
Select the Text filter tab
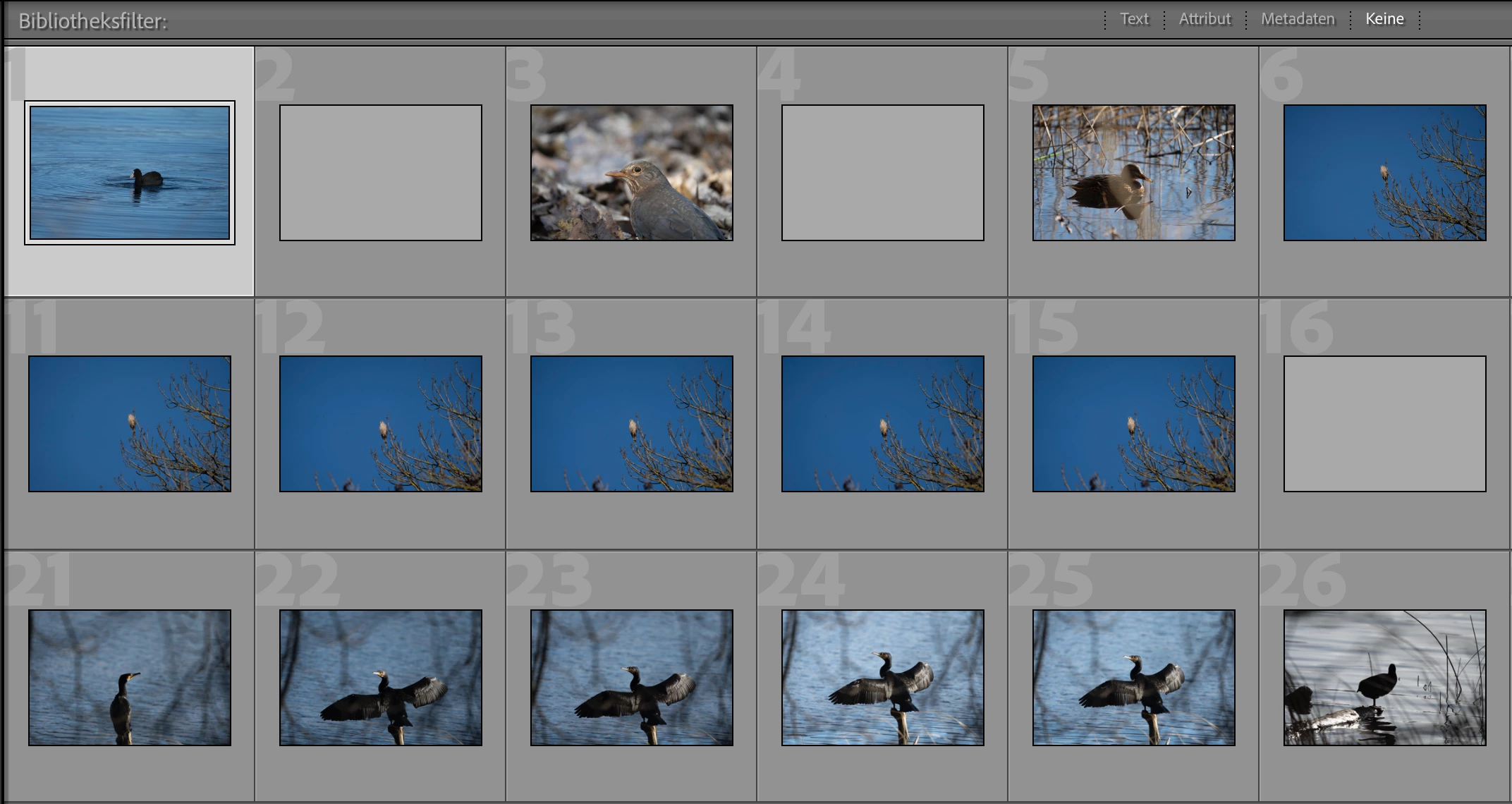point(1134,19)
